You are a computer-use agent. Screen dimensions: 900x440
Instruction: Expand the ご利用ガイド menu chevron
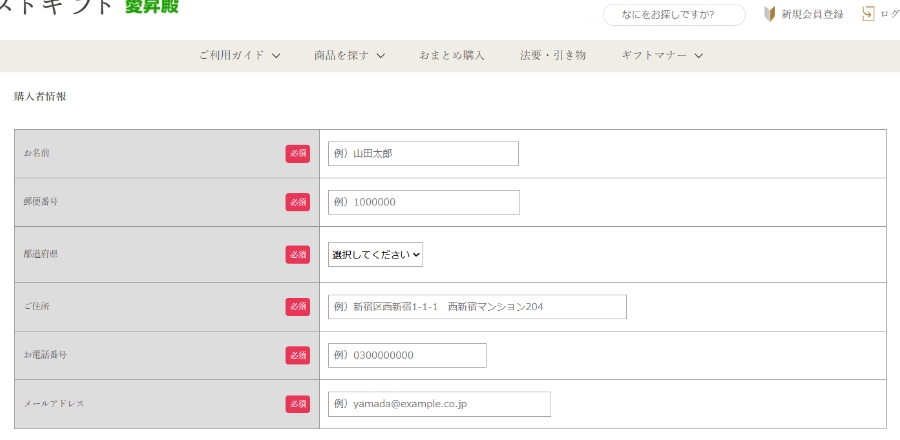click(x=276, y=56)
